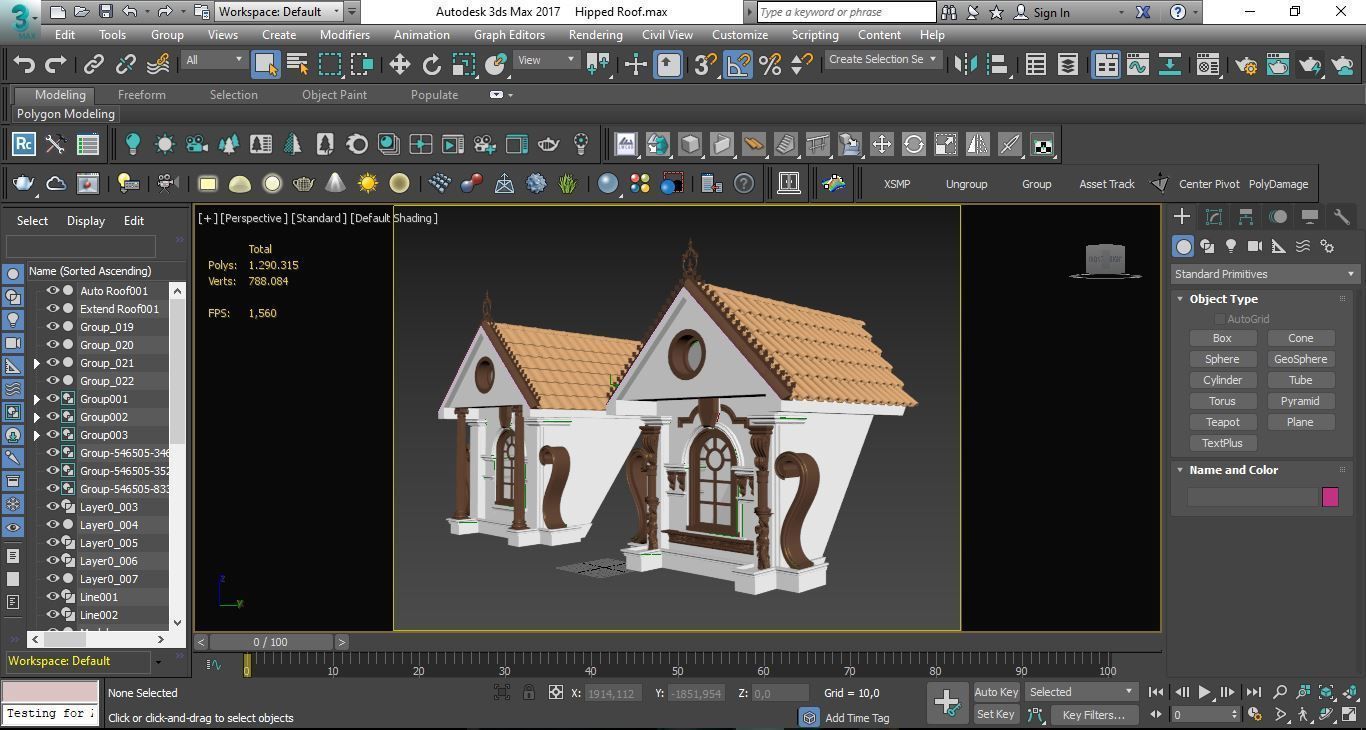Image resolution: width=1366 pixels, height=730 pixels.
Task: Open the Render Setup teapot icon
Action: pos(1246,64)
